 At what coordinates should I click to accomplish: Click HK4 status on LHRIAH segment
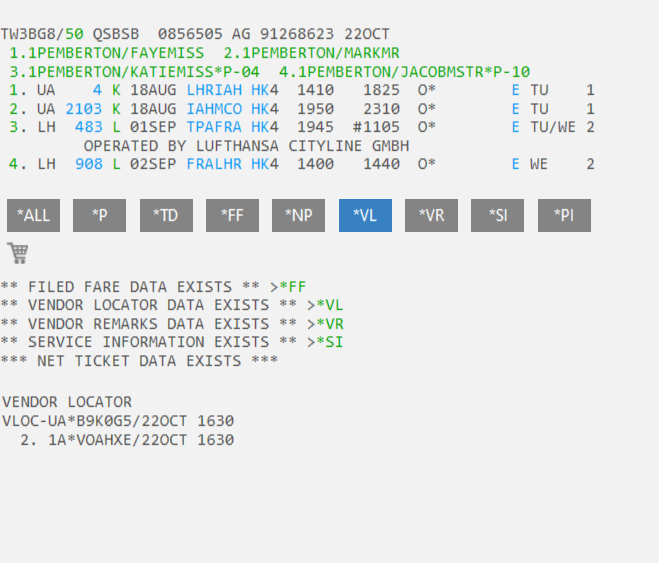pos(265,90)
